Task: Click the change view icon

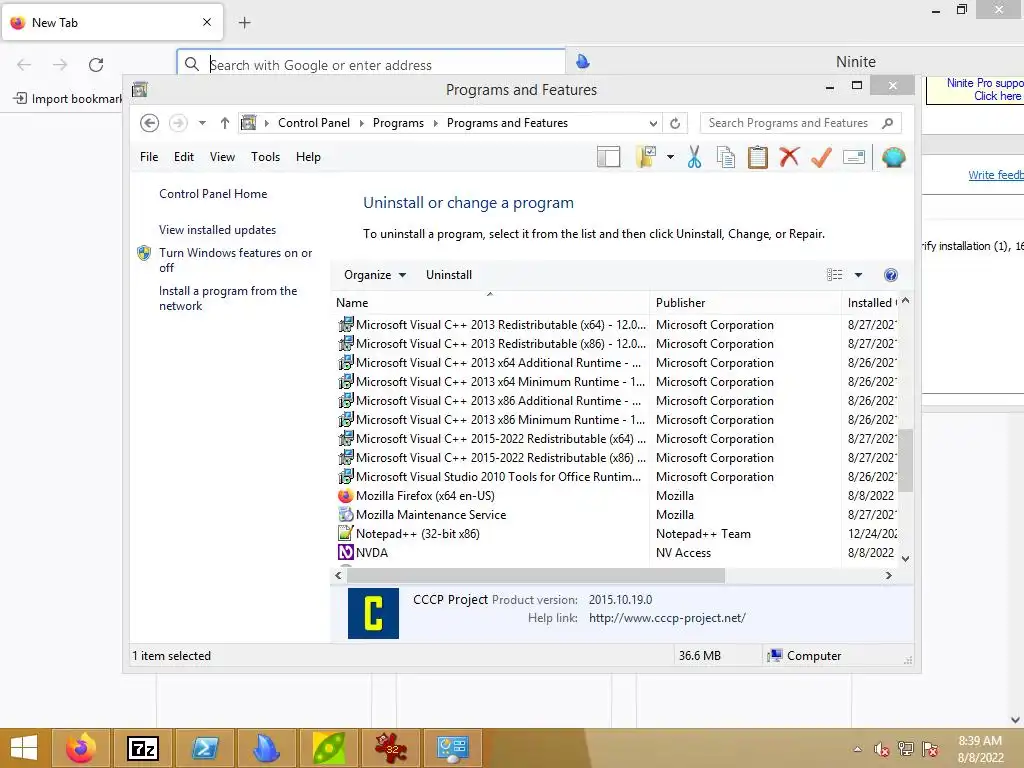Action: pos(834,275)
